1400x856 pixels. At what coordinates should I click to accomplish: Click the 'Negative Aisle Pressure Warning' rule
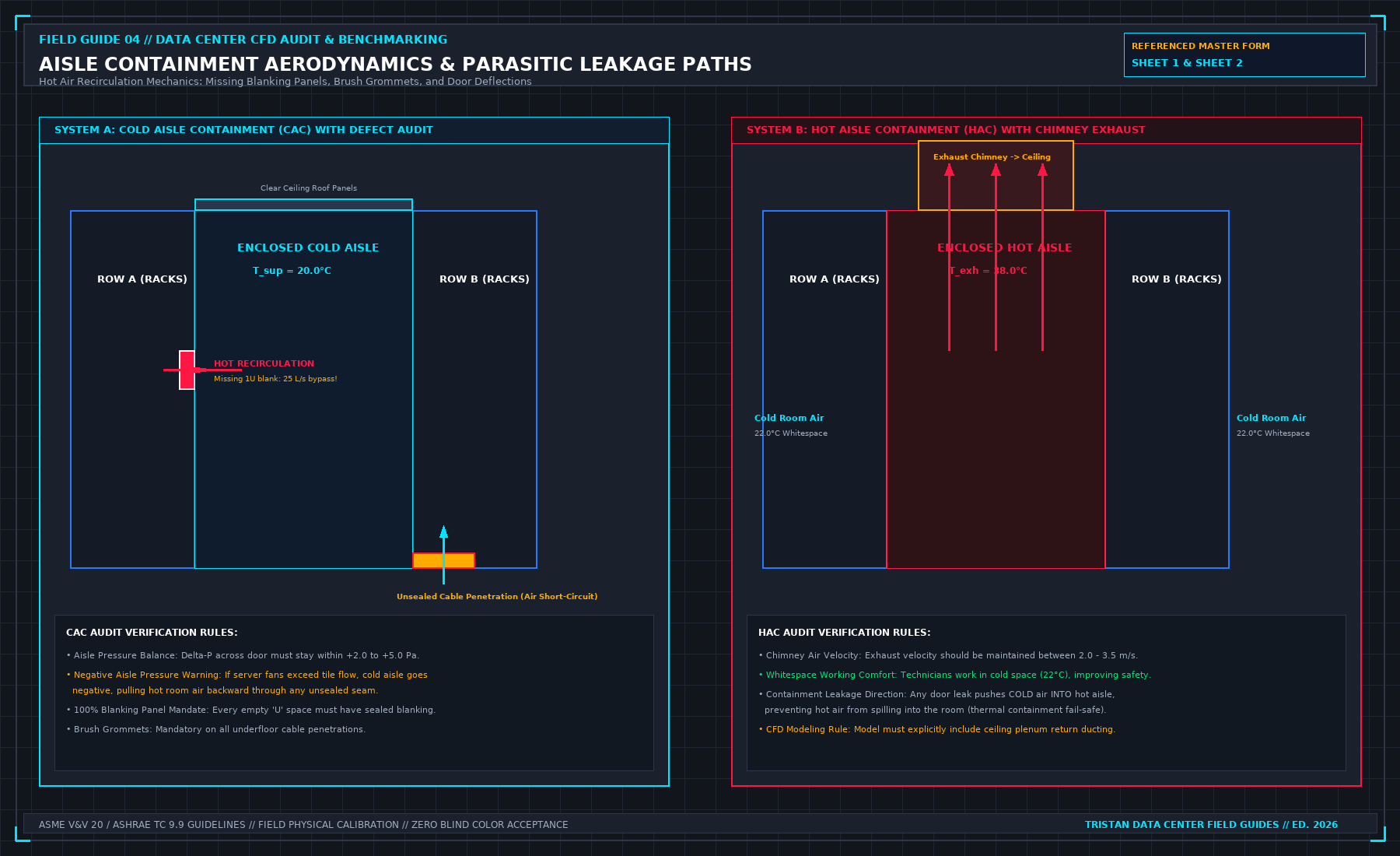(x=247, y=683)
